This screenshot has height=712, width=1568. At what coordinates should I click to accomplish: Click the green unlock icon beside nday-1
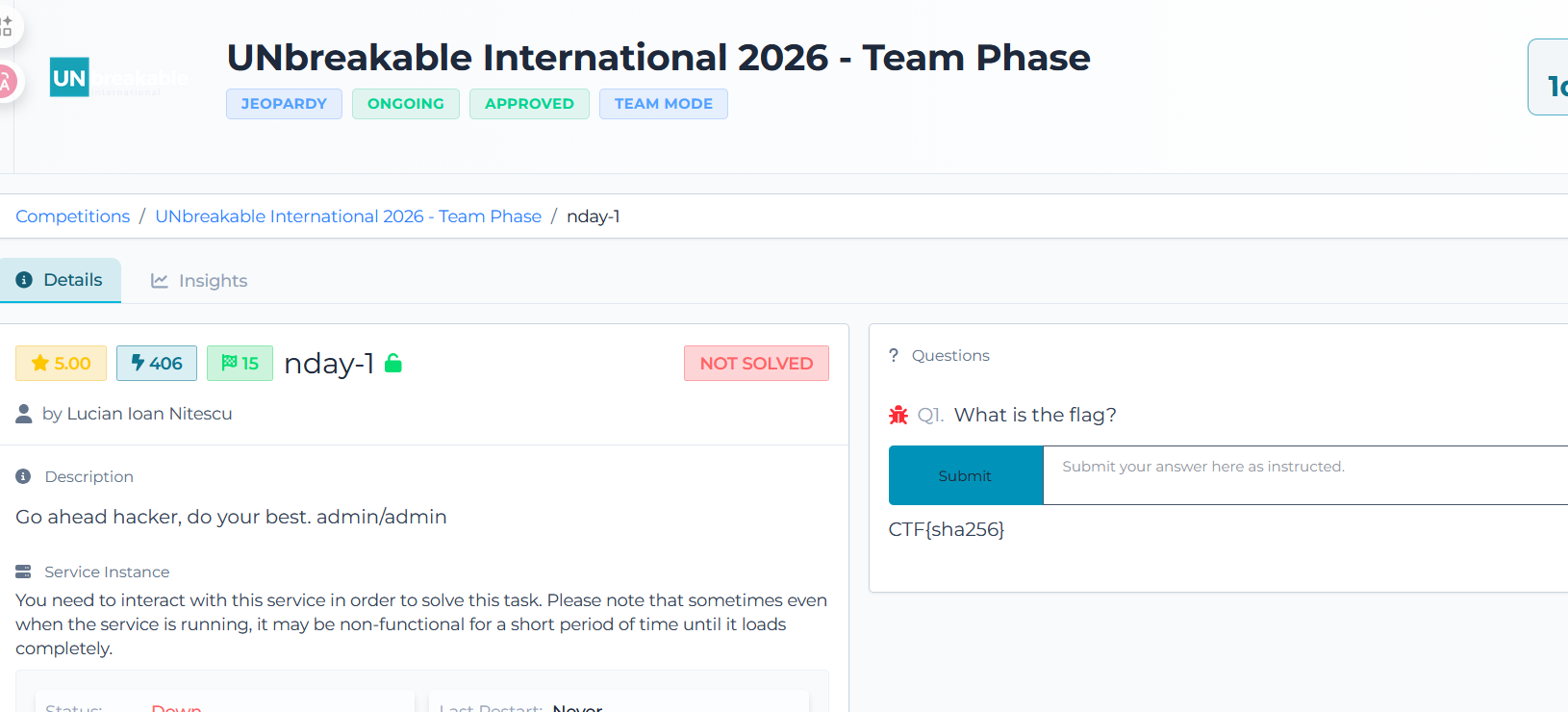pyautogui.click(x=392, y=363)
